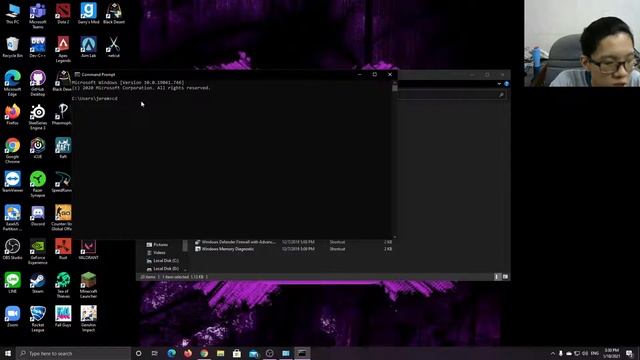Launch Microsoft Teams from the desktop
Viewport: 640px width, 360px height.
click(x=38, y=16)
